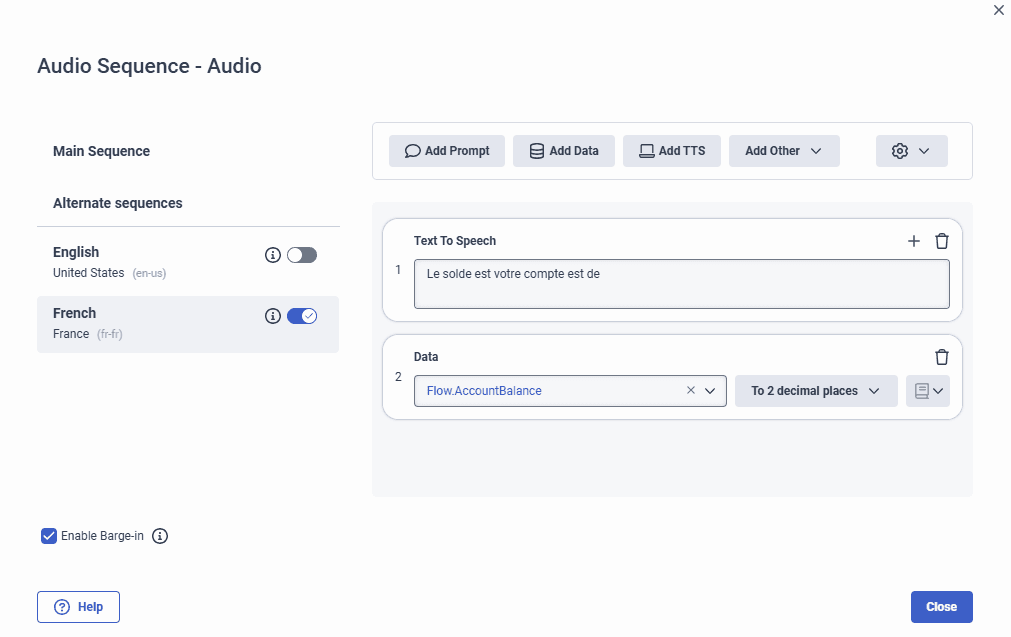Click in the French TTS text field

(681, 283)
